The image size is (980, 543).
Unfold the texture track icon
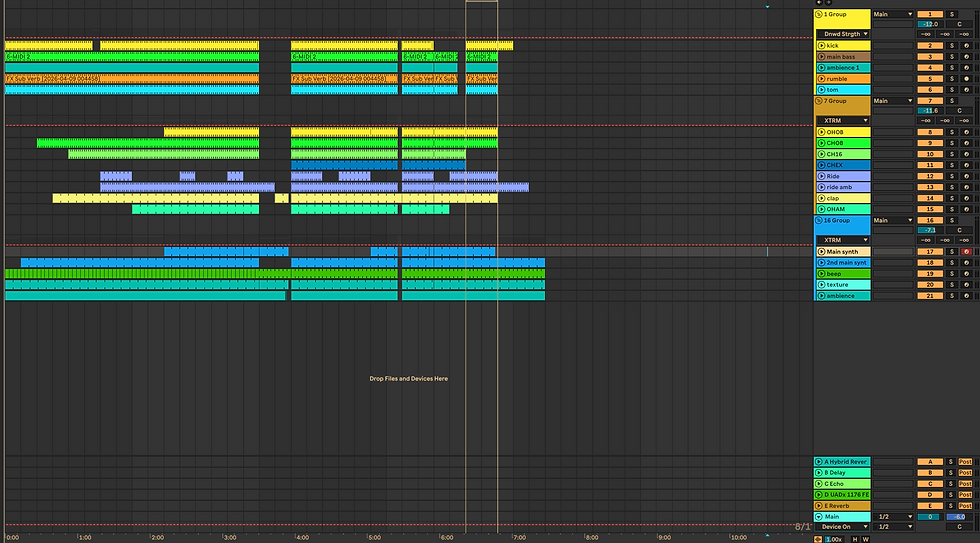821,285
